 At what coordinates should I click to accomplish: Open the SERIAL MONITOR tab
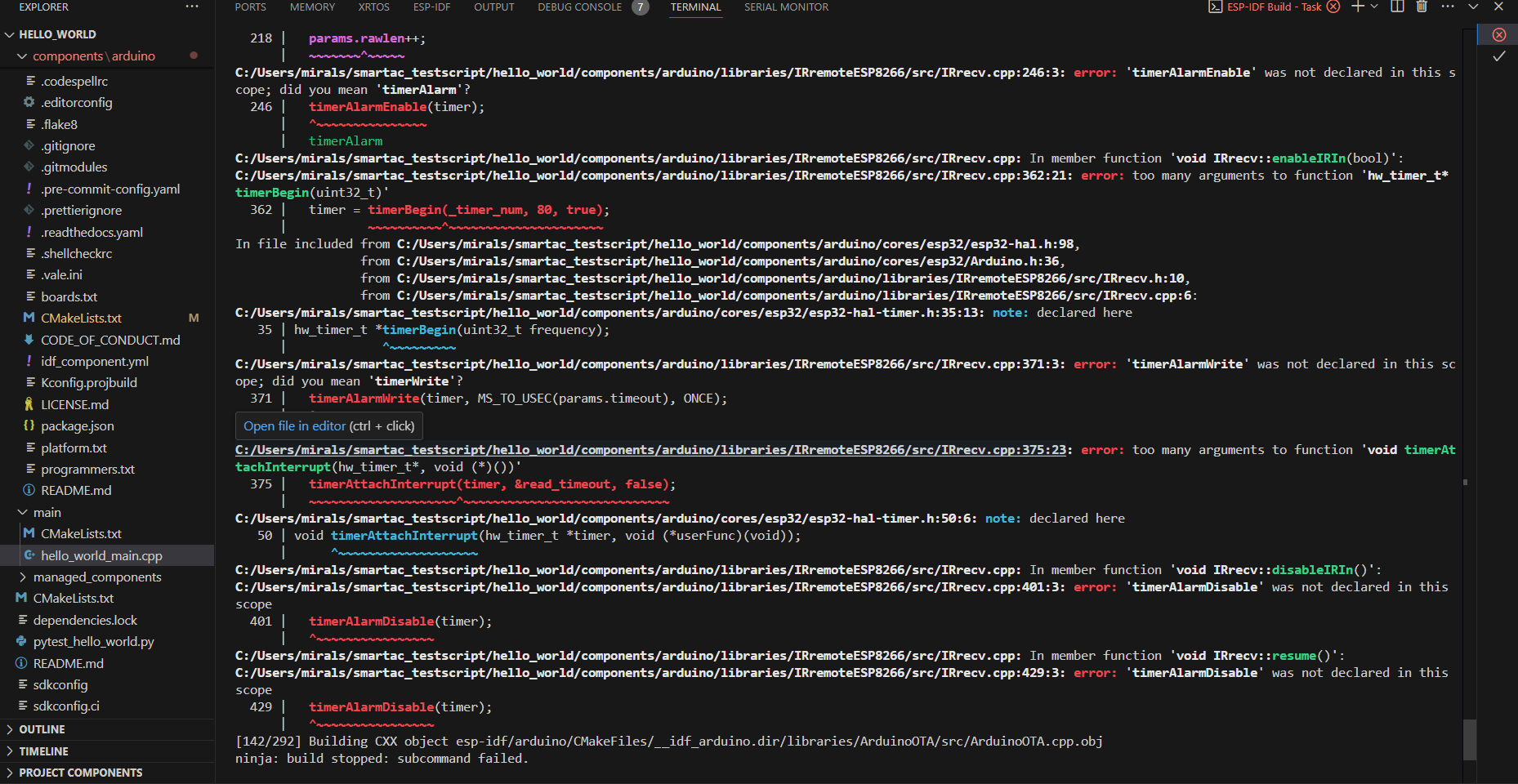coord(786,7)
